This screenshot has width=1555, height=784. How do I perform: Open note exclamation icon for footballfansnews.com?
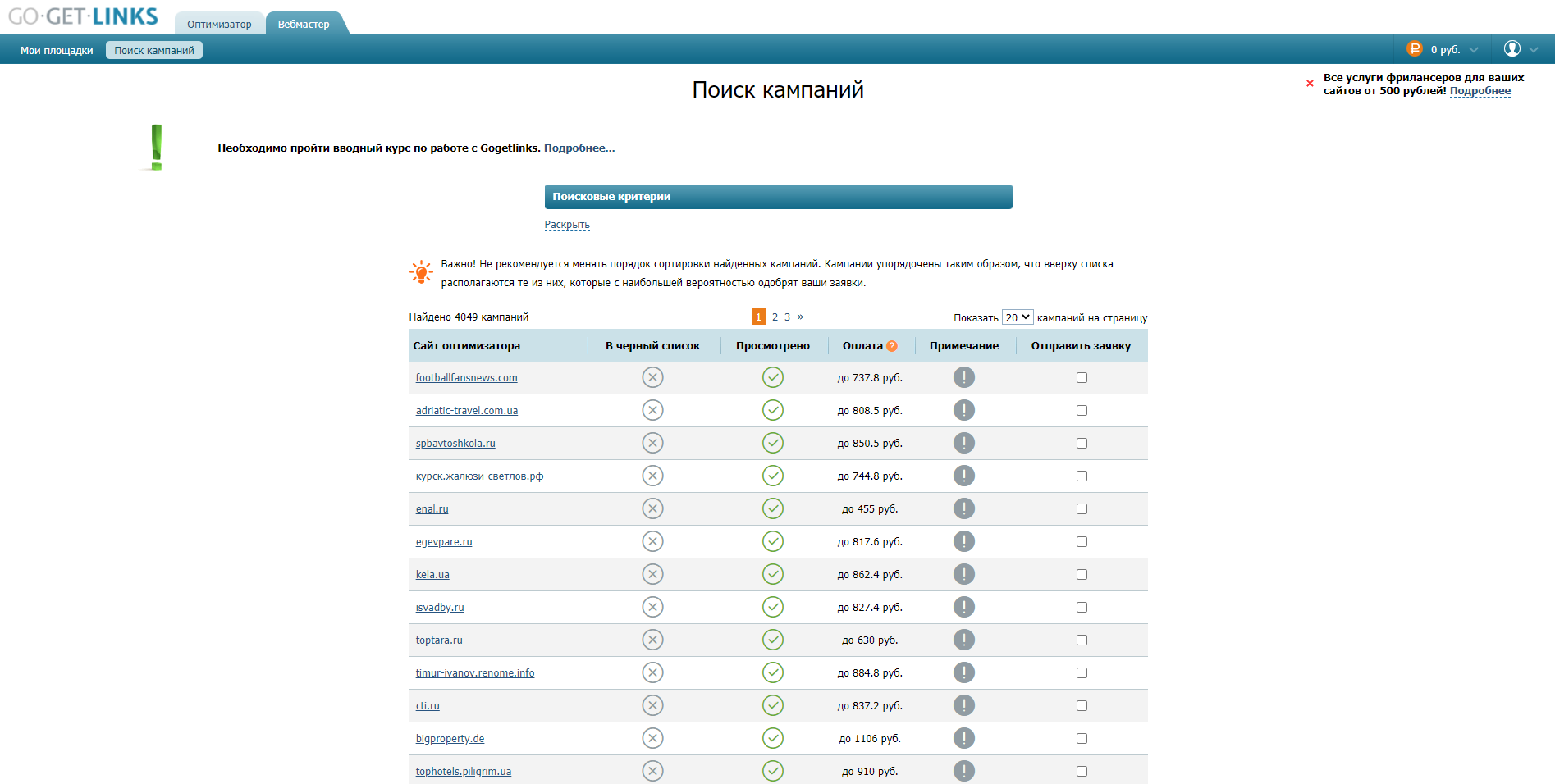click(x=964, y=377)
